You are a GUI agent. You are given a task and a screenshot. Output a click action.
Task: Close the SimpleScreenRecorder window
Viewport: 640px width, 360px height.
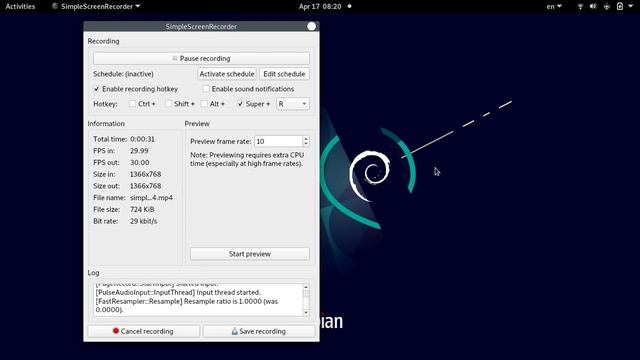click(311, 27)
